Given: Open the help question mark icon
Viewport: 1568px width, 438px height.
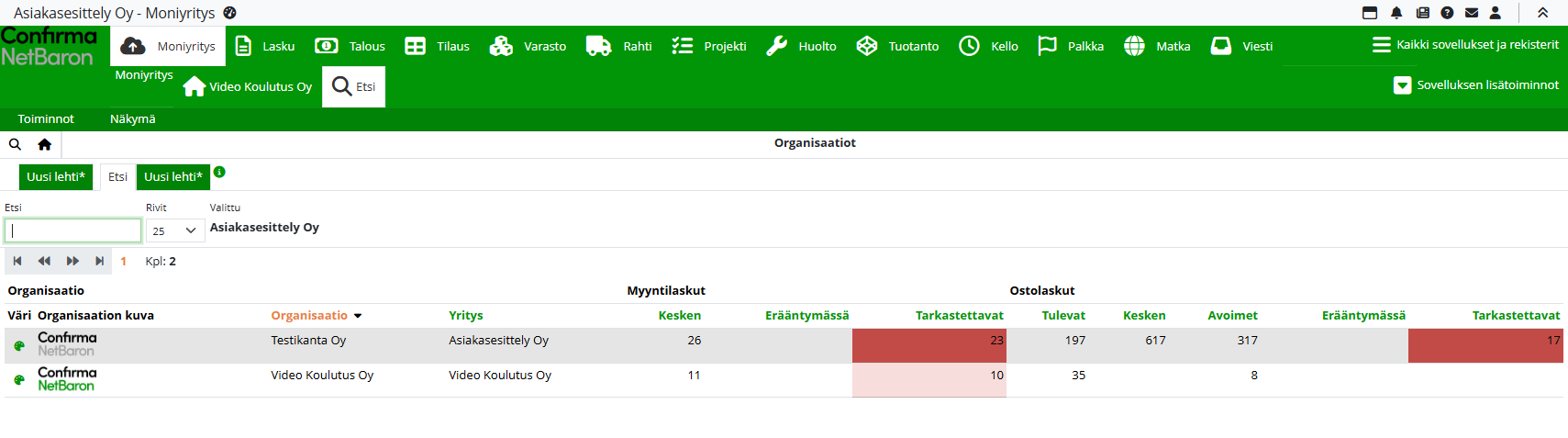Looking at the screenshot, I should pyautogui.click(x=1447, y=13).
